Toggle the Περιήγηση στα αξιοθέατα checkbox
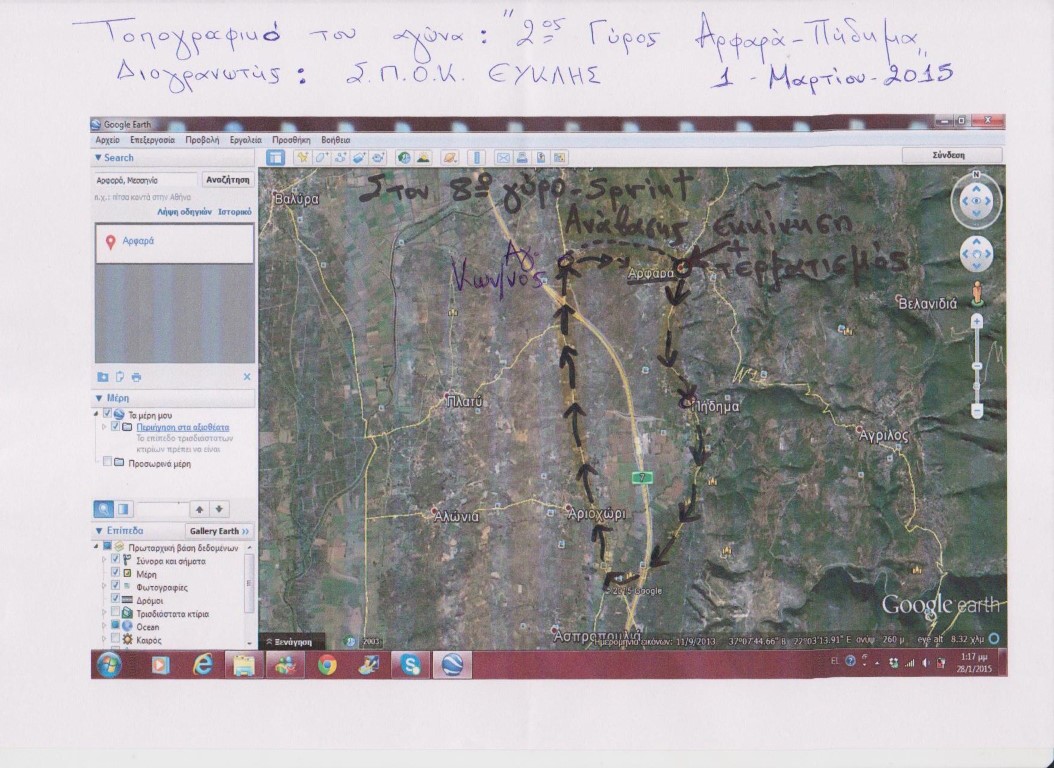Viewport: 1054px width, 768px height. pos(115,427)
